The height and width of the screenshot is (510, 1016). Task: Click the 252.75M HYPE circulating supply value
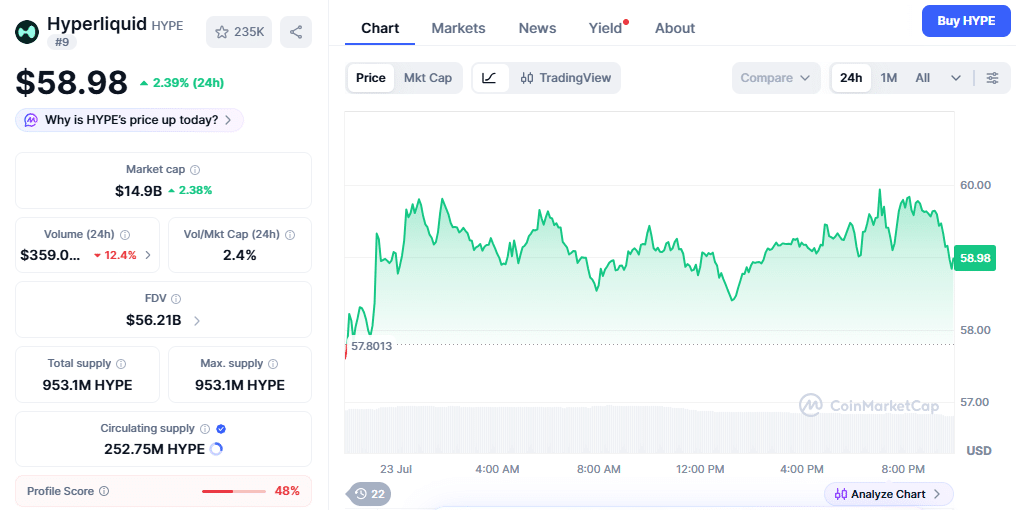154,449
